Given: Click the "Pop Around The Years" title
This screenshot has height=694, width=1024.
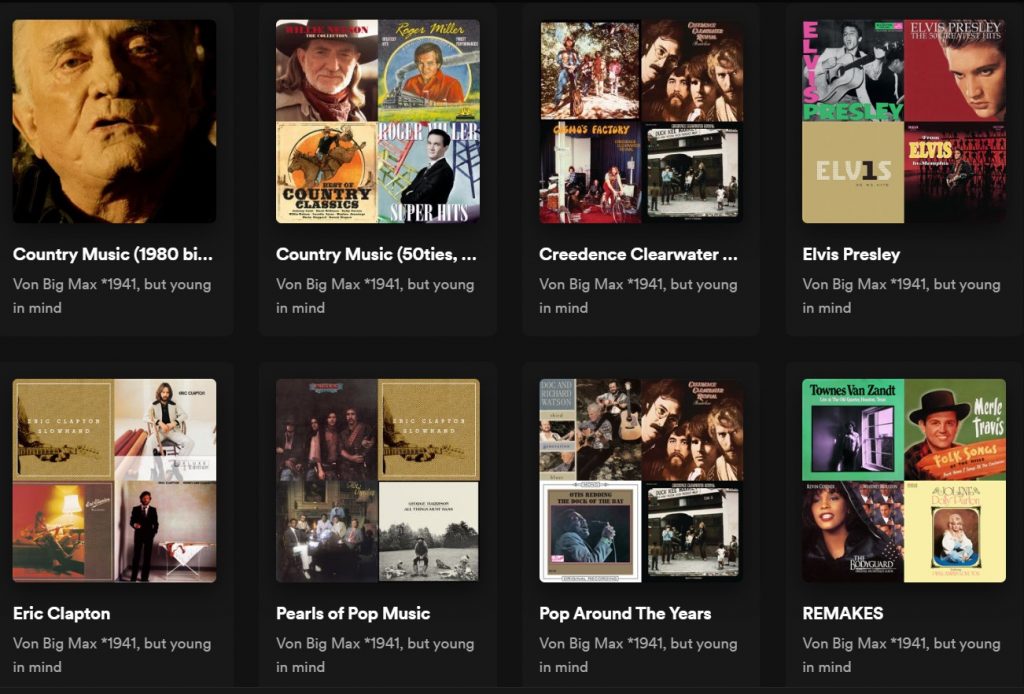Looking at the screenshot, I should pyautogui.click(x=625, y=613).
